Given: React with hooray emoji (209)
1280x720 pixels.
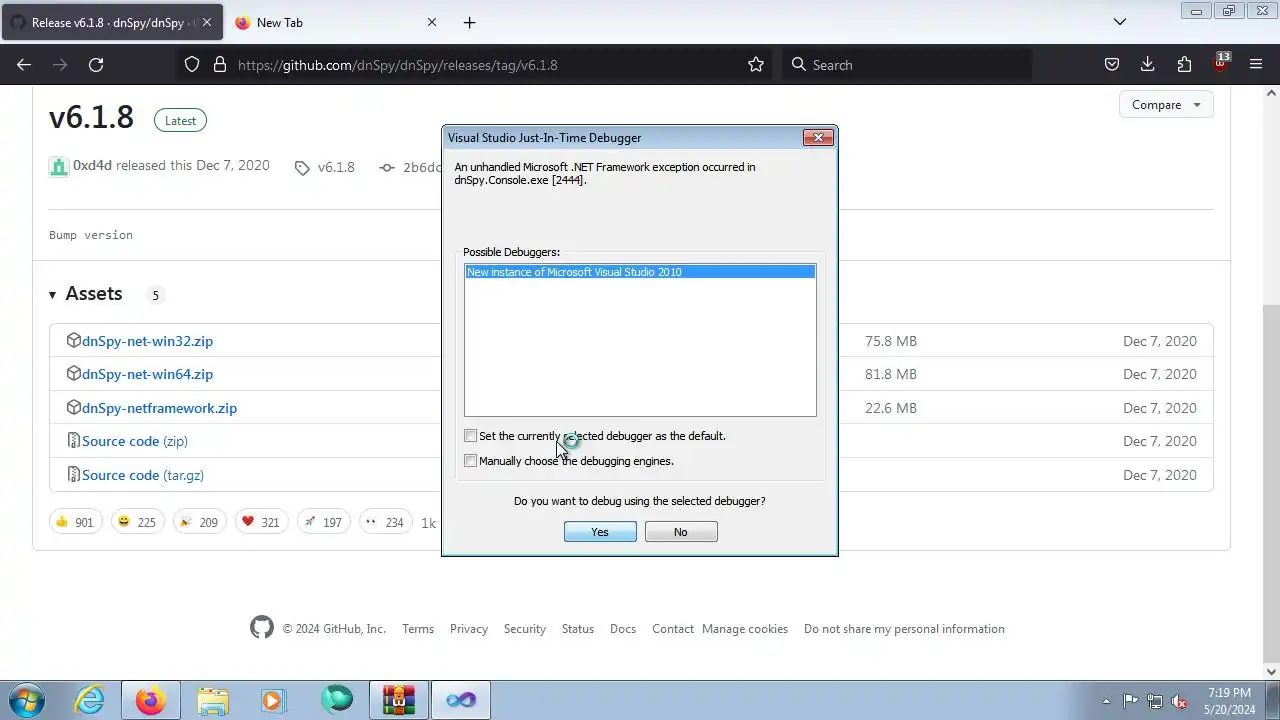Looking at the screenshot, I should pyautogui.click(x=200, y=522).
